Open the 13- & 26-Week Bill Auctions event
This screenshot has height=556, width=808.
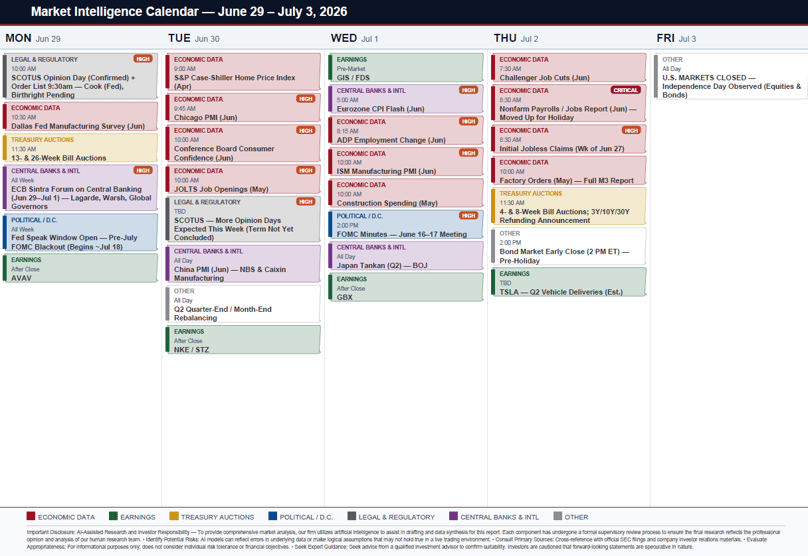(80, 148)
